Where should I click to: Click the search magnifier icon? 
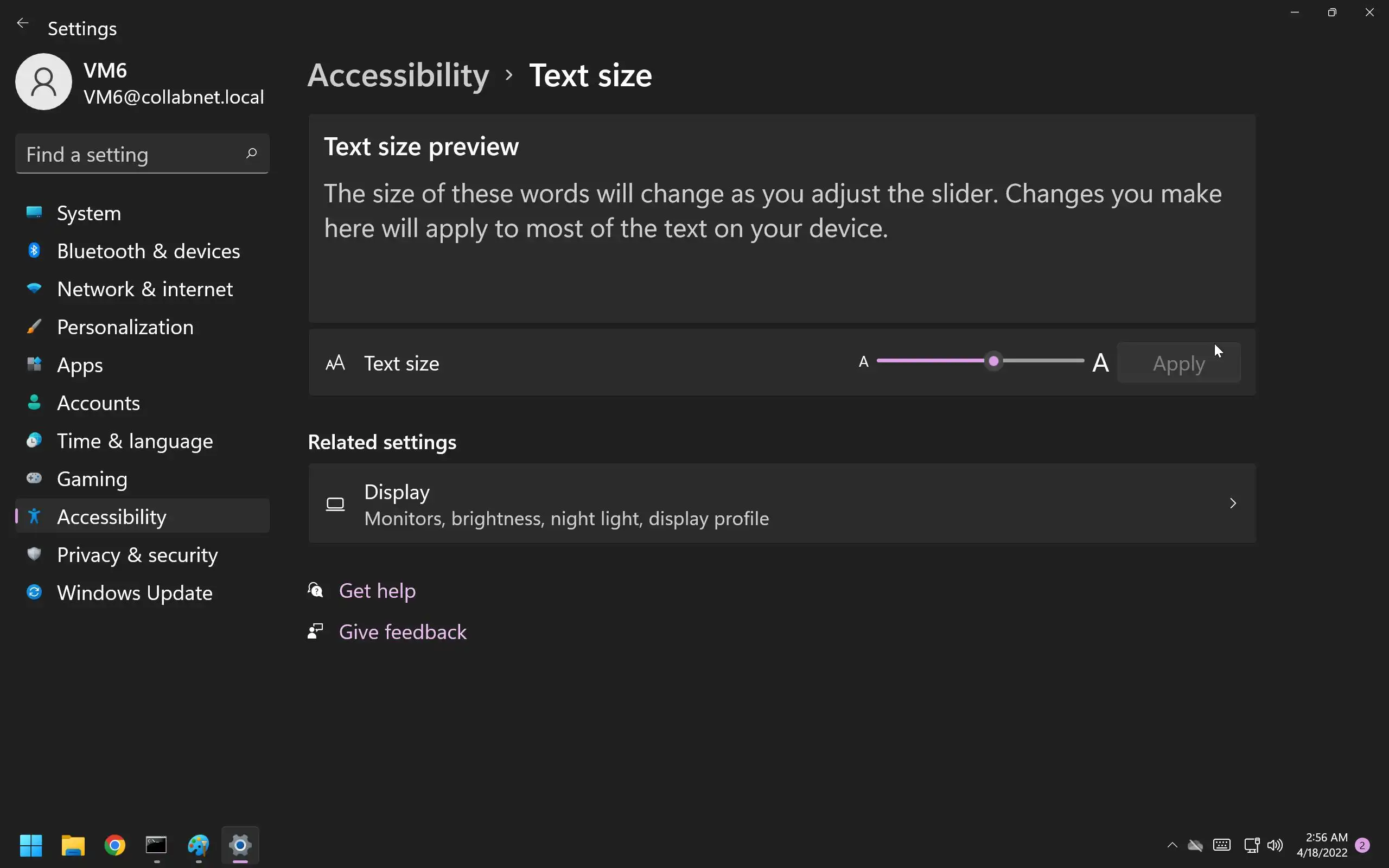(x=251, y=154)
